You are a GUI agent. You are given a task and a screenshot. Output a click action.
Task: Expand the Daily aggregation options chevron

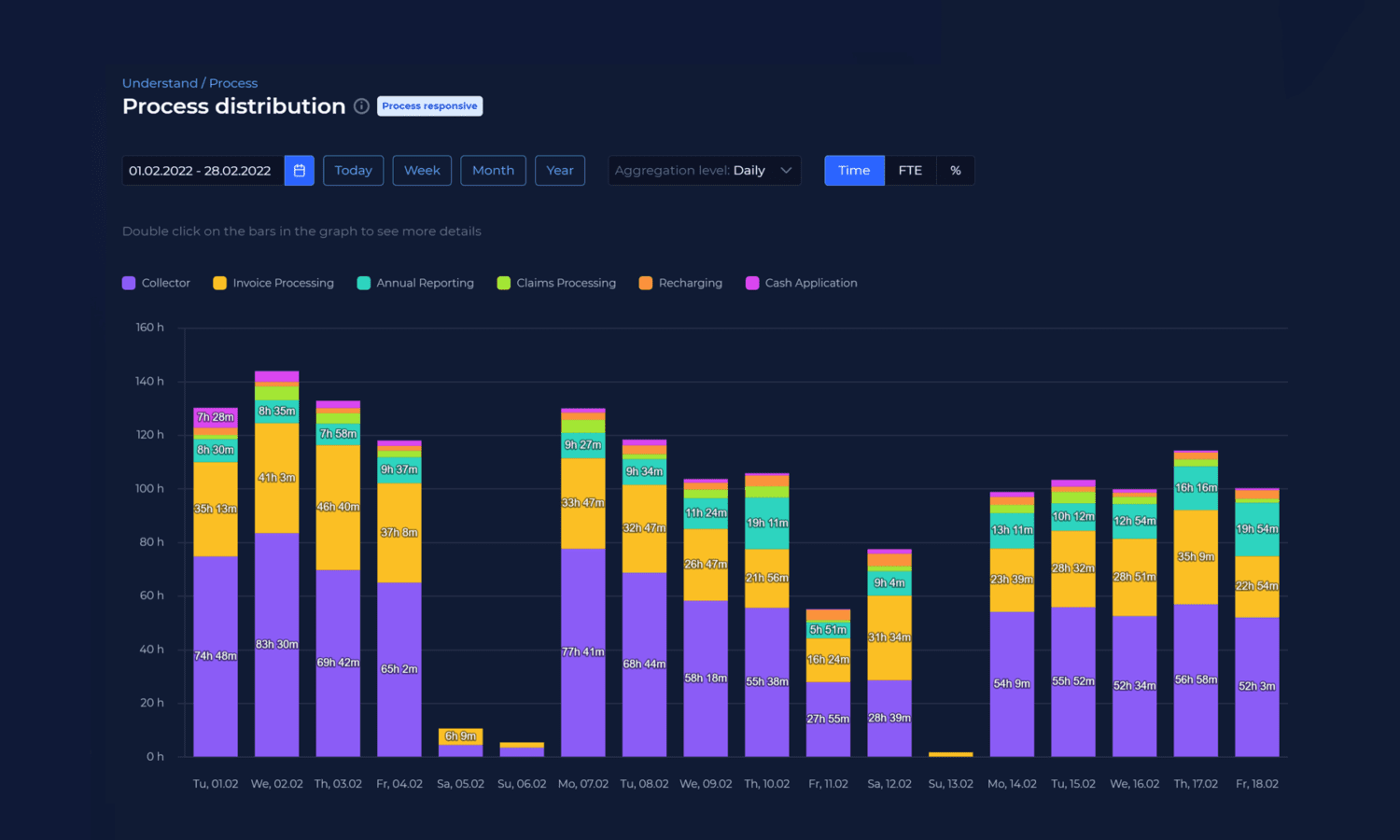pyautogui.click(x=784, y=170)
